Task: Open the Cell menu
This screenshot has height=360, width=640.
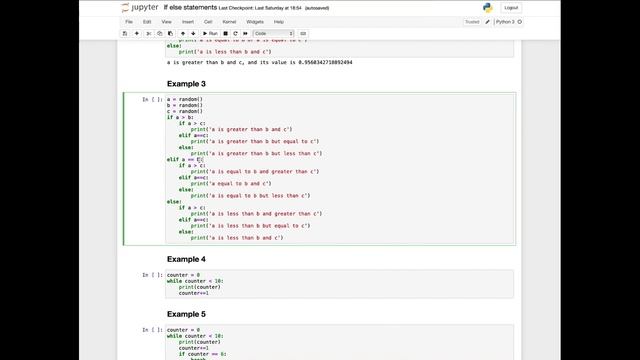Action: 208,22
